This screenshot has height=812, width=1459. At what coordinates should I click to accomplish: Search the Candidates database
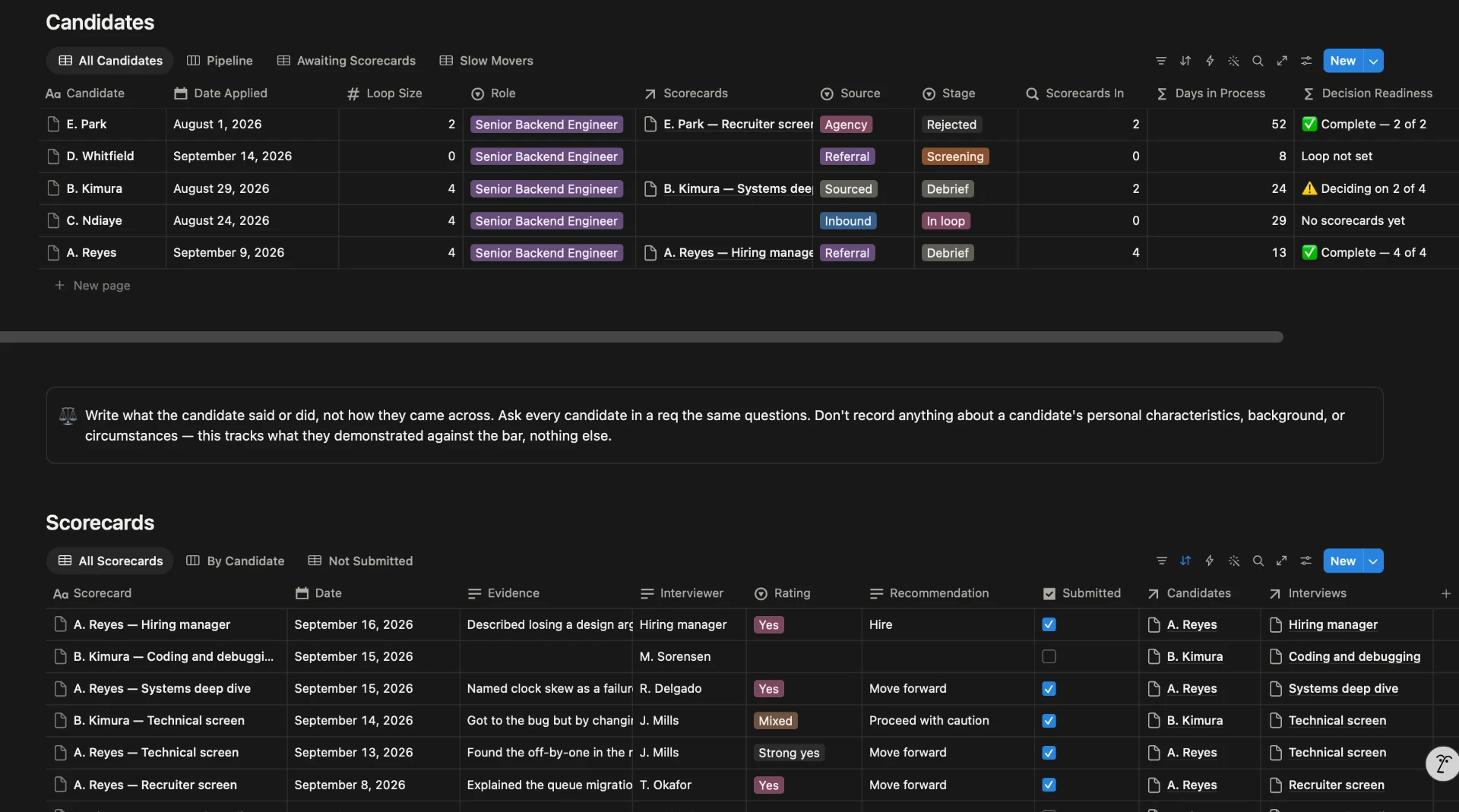tap(1258, 61)
